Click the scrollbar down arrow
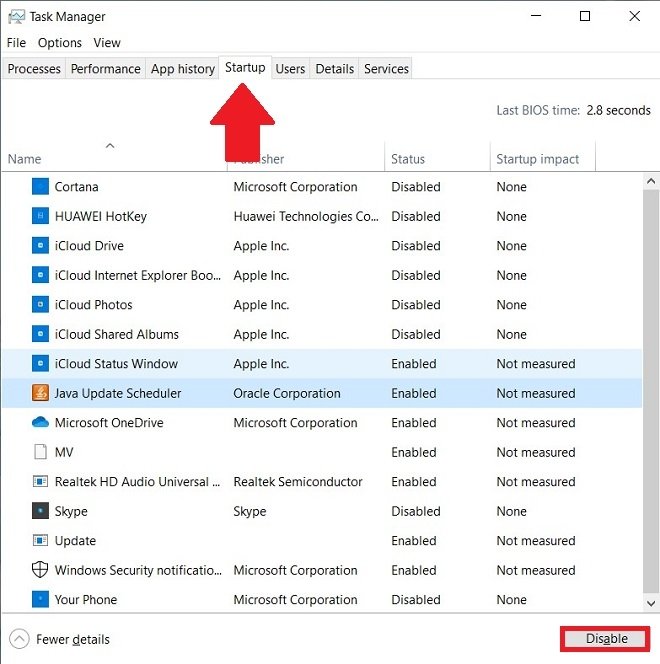 (651, 603)
